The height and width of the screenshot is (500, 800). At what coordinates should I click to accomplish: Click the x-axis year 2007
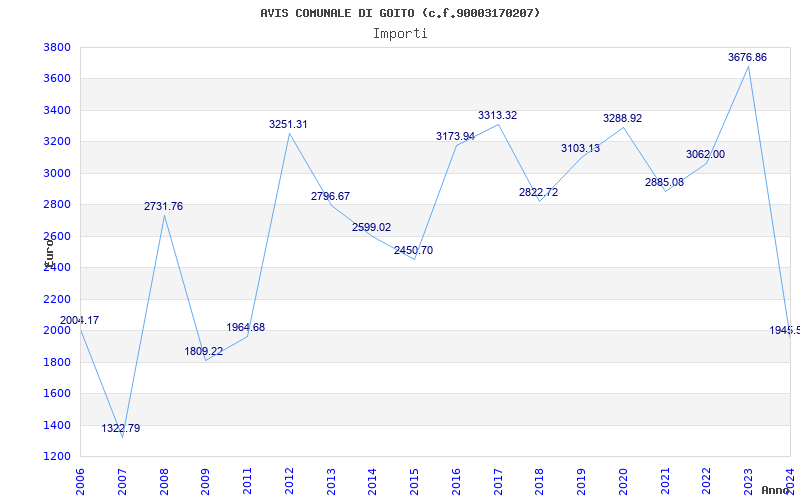[122, 482]
